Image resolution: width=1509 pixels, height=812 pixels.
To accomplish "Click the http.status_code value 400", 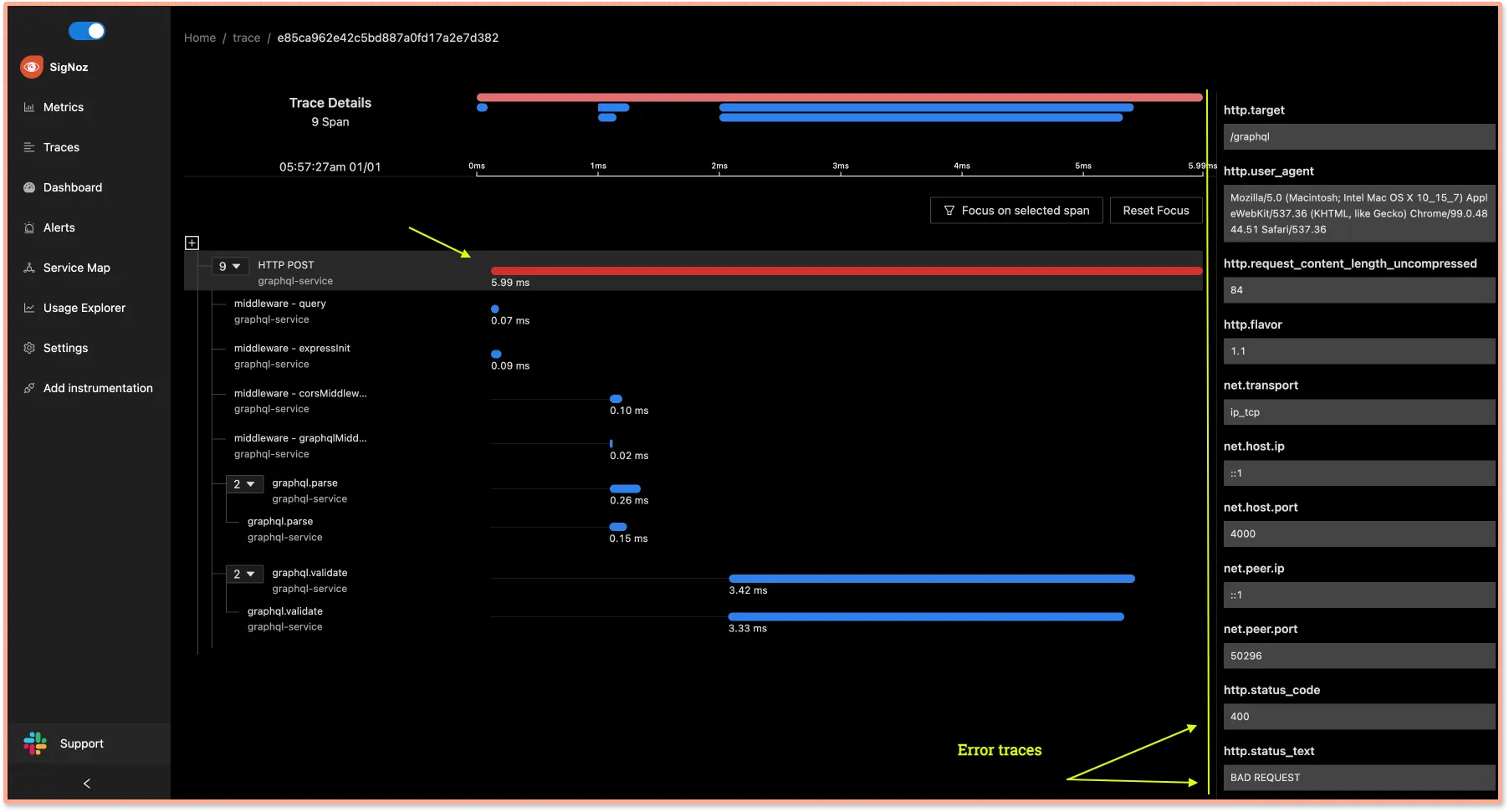I will (x=1358, y=717).
